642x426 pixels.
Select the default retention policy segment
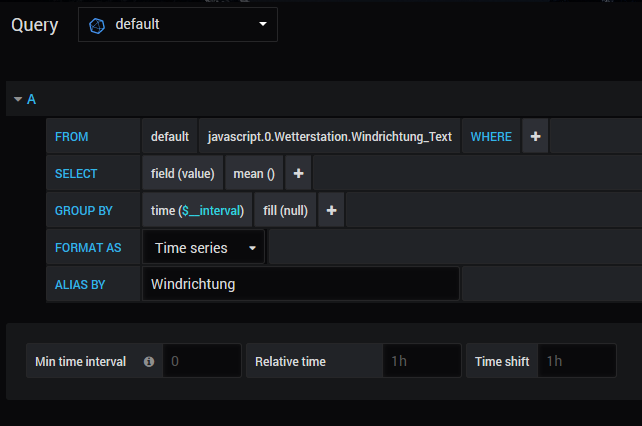(x=170, y=136)
